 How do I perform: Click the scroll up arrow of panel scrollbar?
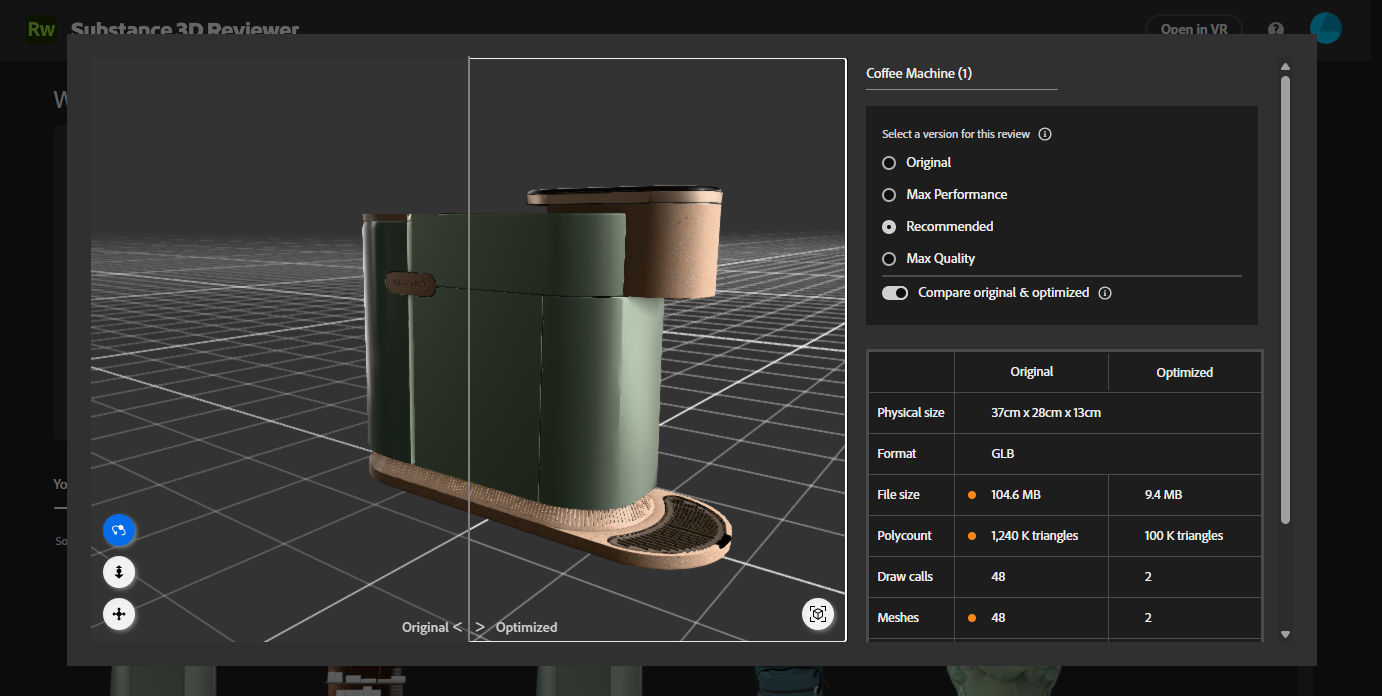coord(1286,67)
